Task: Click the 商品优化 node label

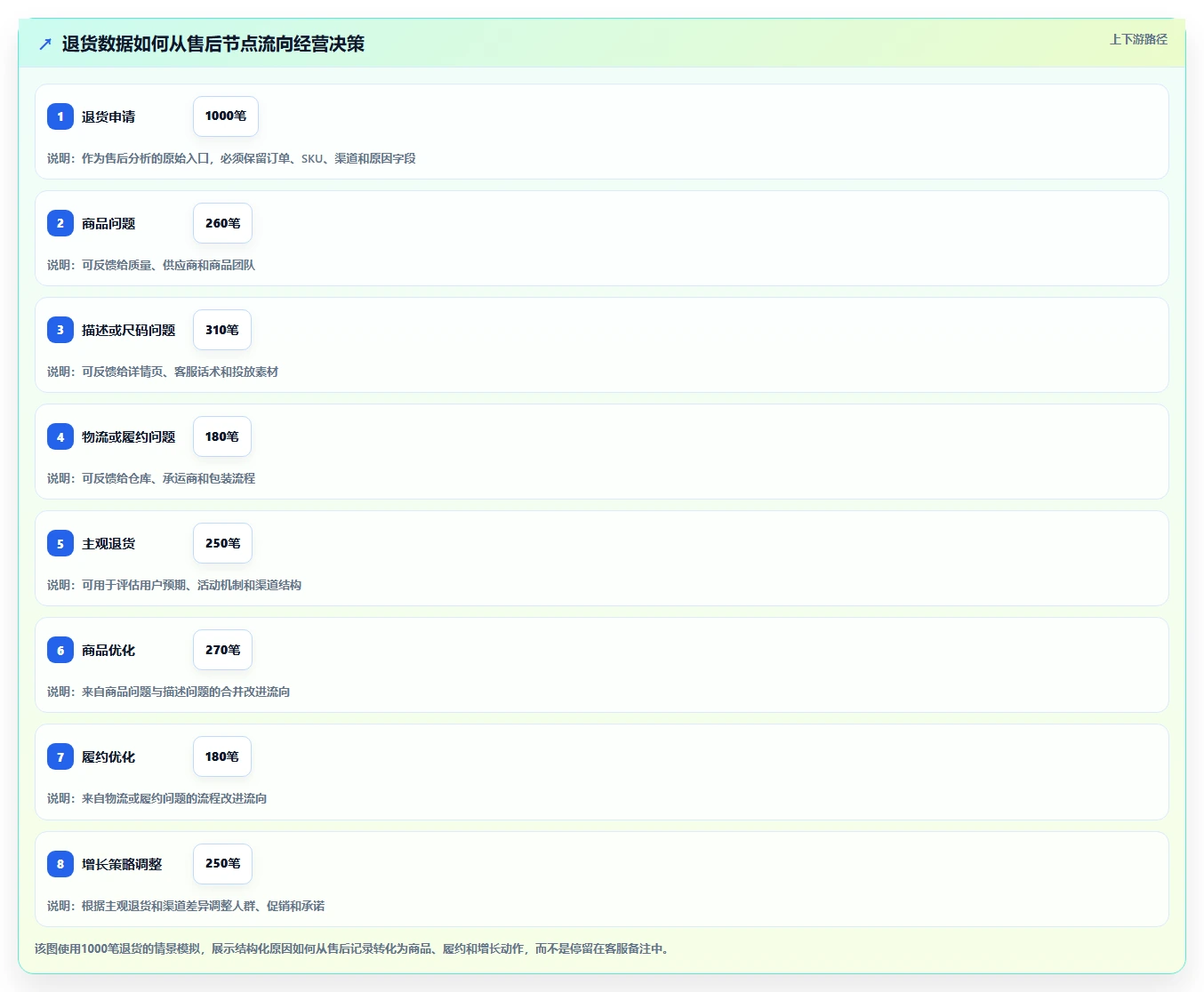Action: (108, 650)
